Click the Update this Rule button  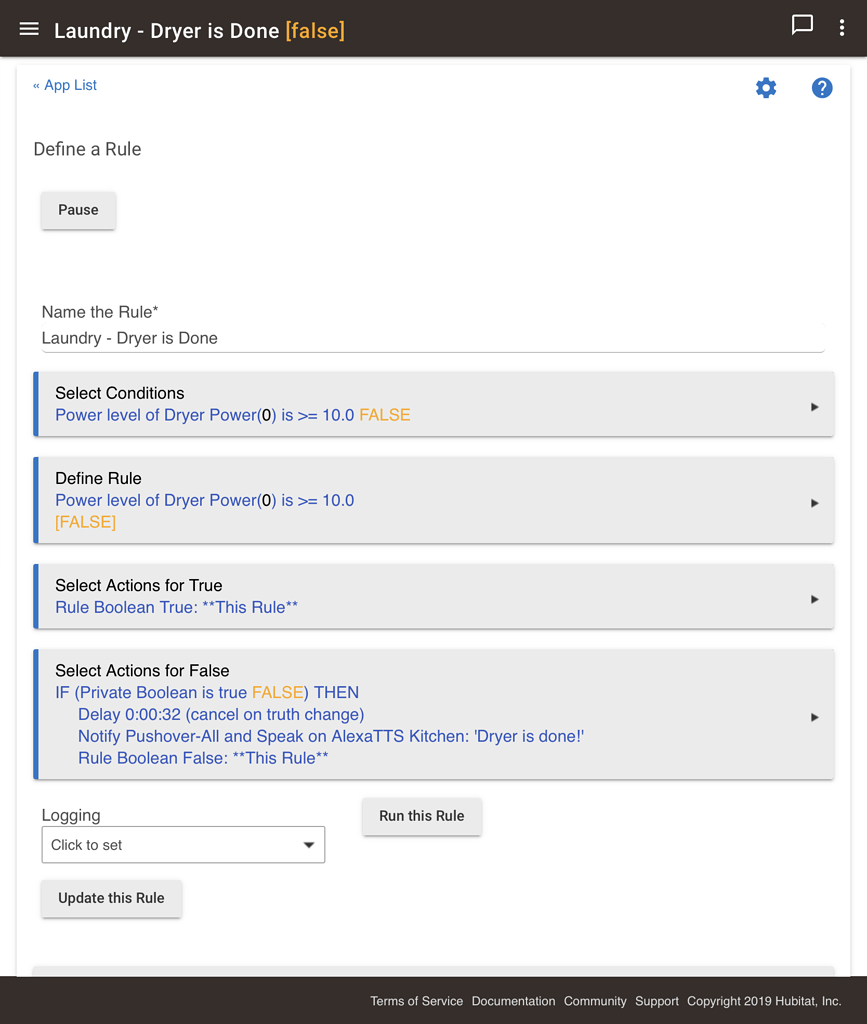pos(111,898)
